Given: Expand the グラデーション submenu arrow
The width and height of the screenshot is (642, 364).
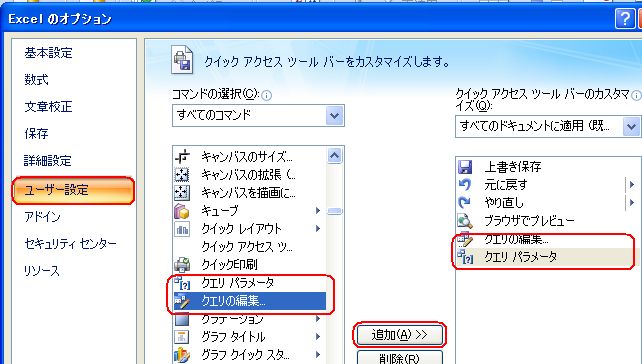Looking at the screenshot, I should click(318, 319).
